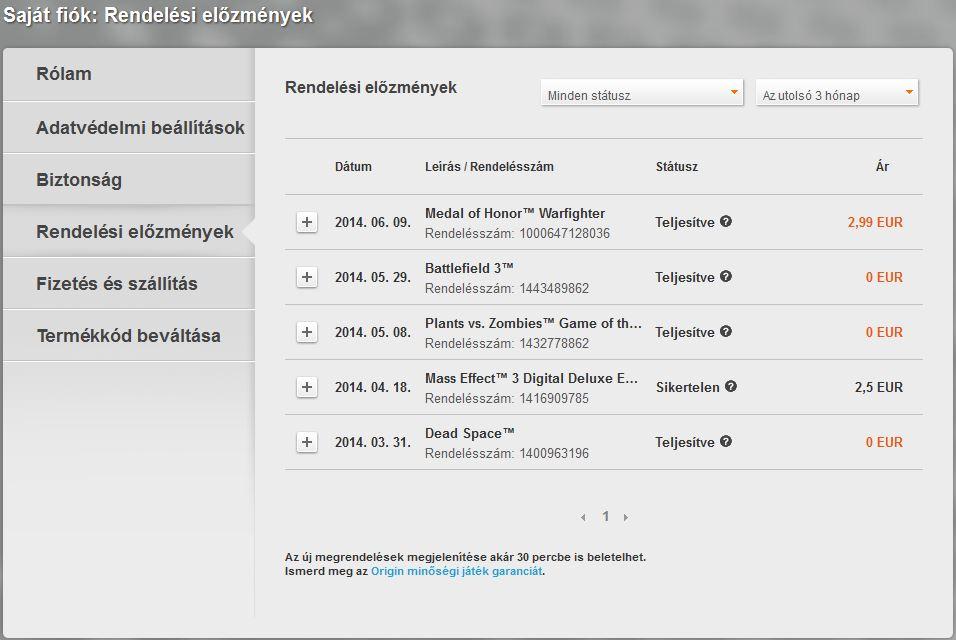Click the Ár column header

[x=882, y=166]
